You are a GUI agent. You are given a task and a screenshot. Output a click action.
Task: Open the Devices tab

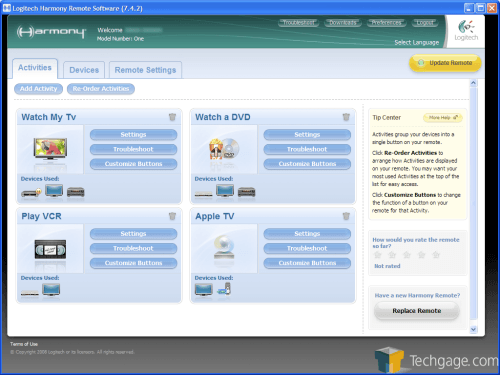(84, 70)
